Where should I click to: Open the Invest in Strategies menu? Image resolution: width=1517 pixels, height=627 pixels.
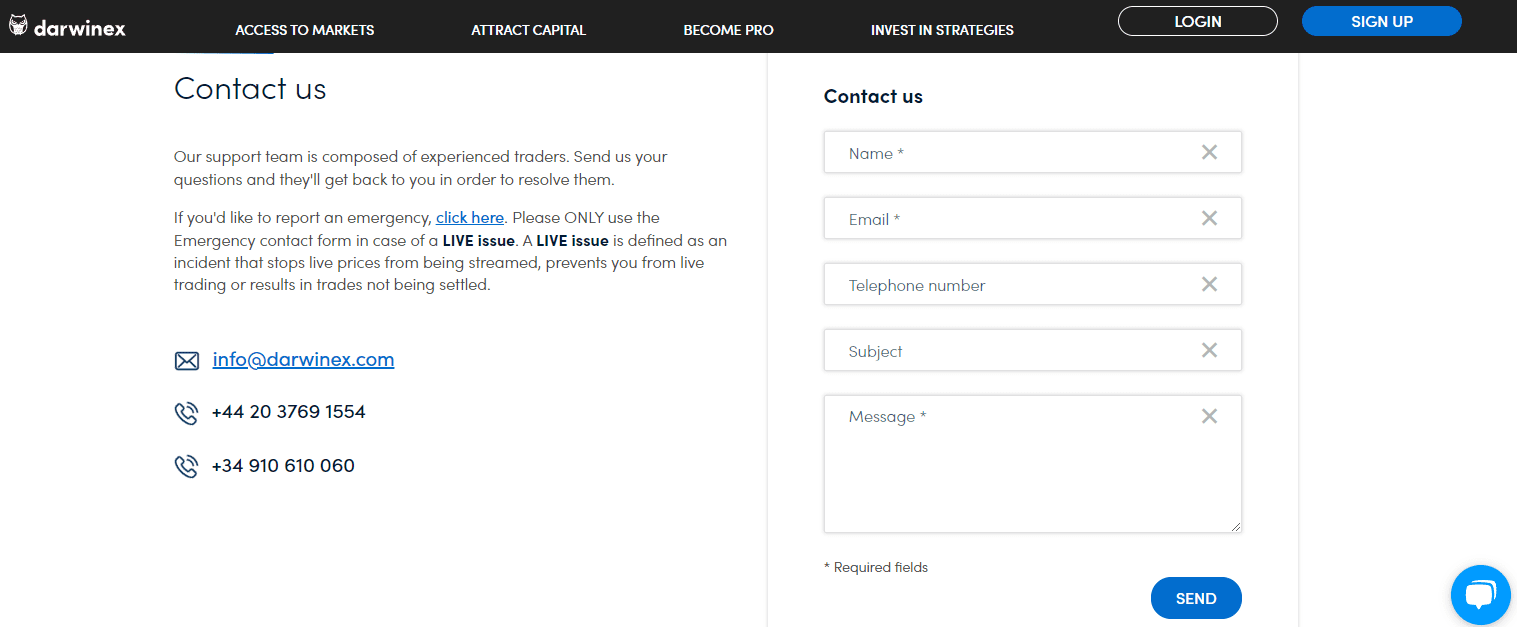tap(942, 30)
